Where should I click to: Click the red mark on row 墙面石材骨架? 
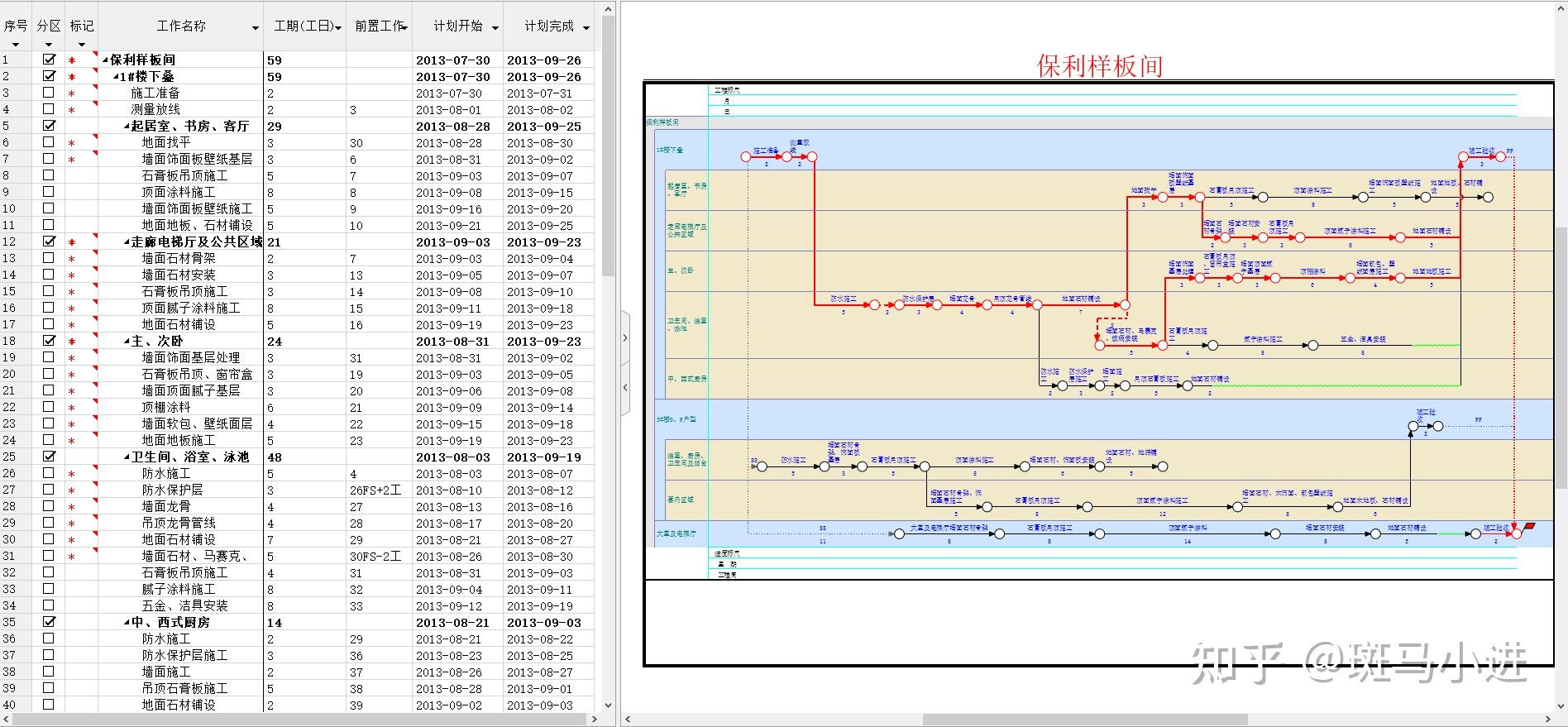coord(72,259)
